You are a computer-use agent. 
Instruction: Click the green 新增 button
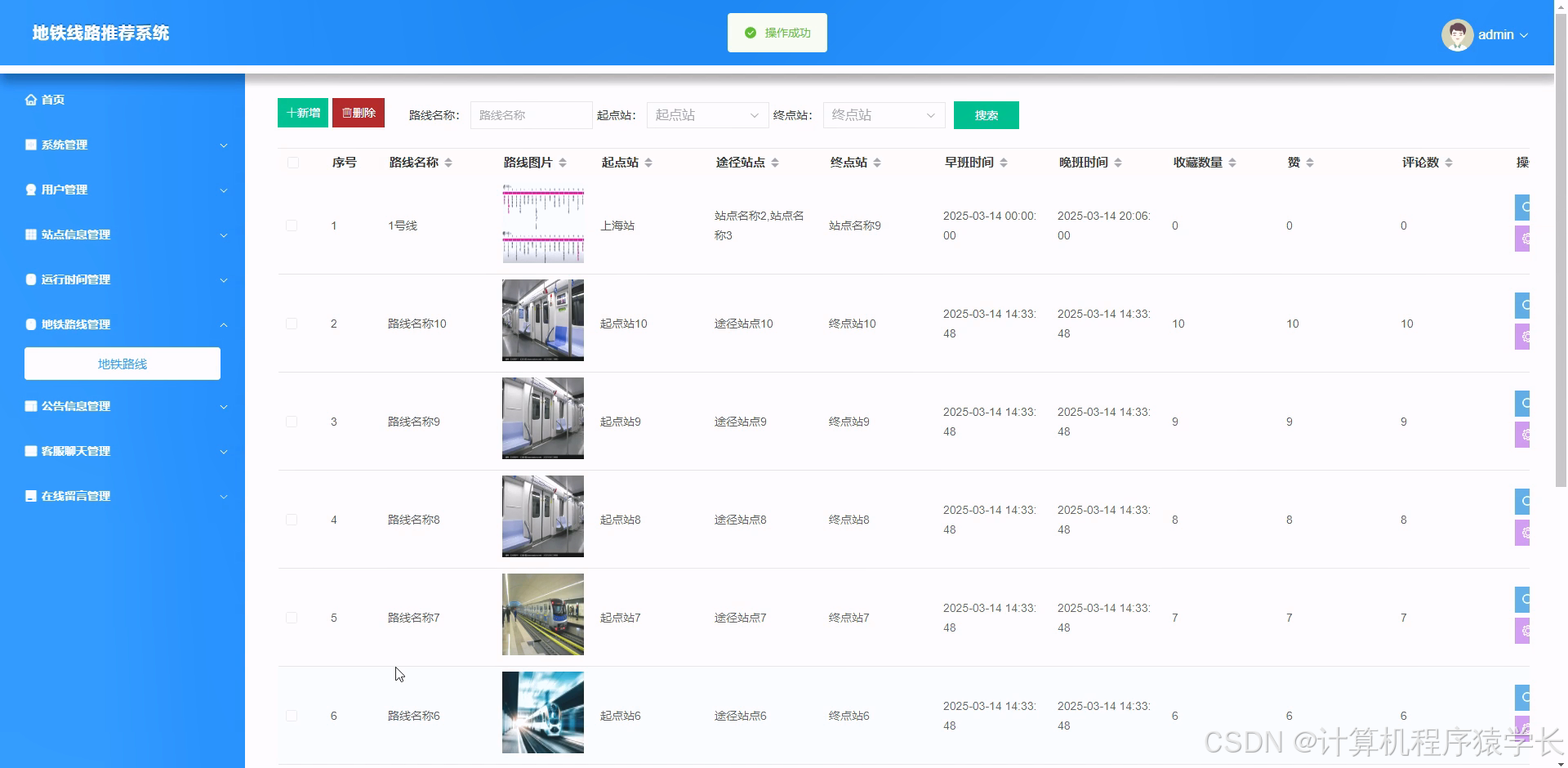pos(303,113)
